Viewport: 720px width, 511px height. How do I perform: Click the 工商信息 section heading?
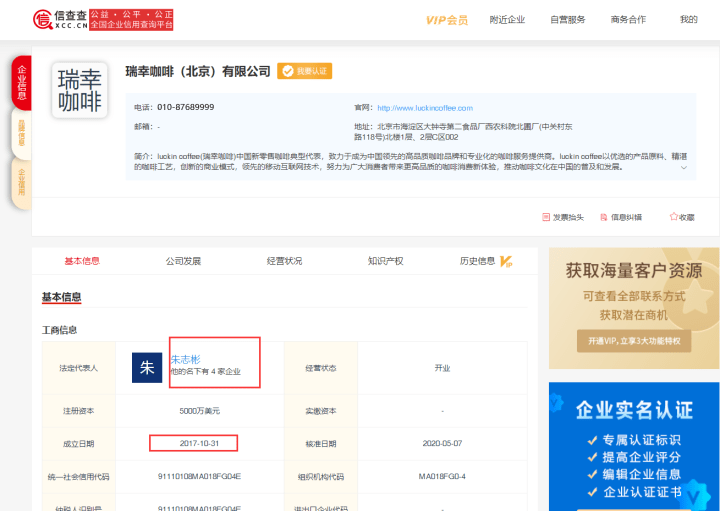pyautogui.click(x=59, y=330)
